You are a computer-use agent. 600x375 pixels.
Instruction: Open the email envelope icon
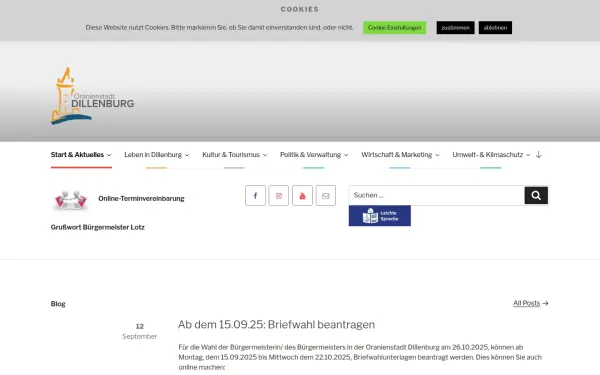326,196
